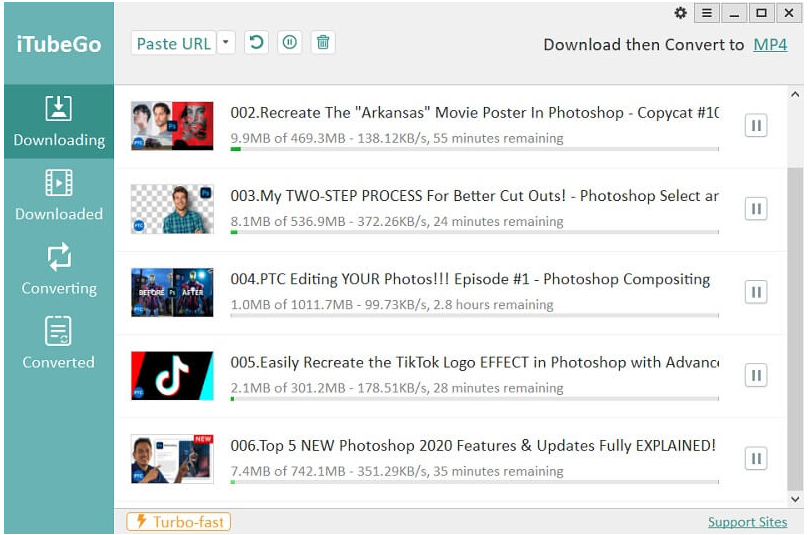
Task: Open the settings gear icon
Action: 681,13
